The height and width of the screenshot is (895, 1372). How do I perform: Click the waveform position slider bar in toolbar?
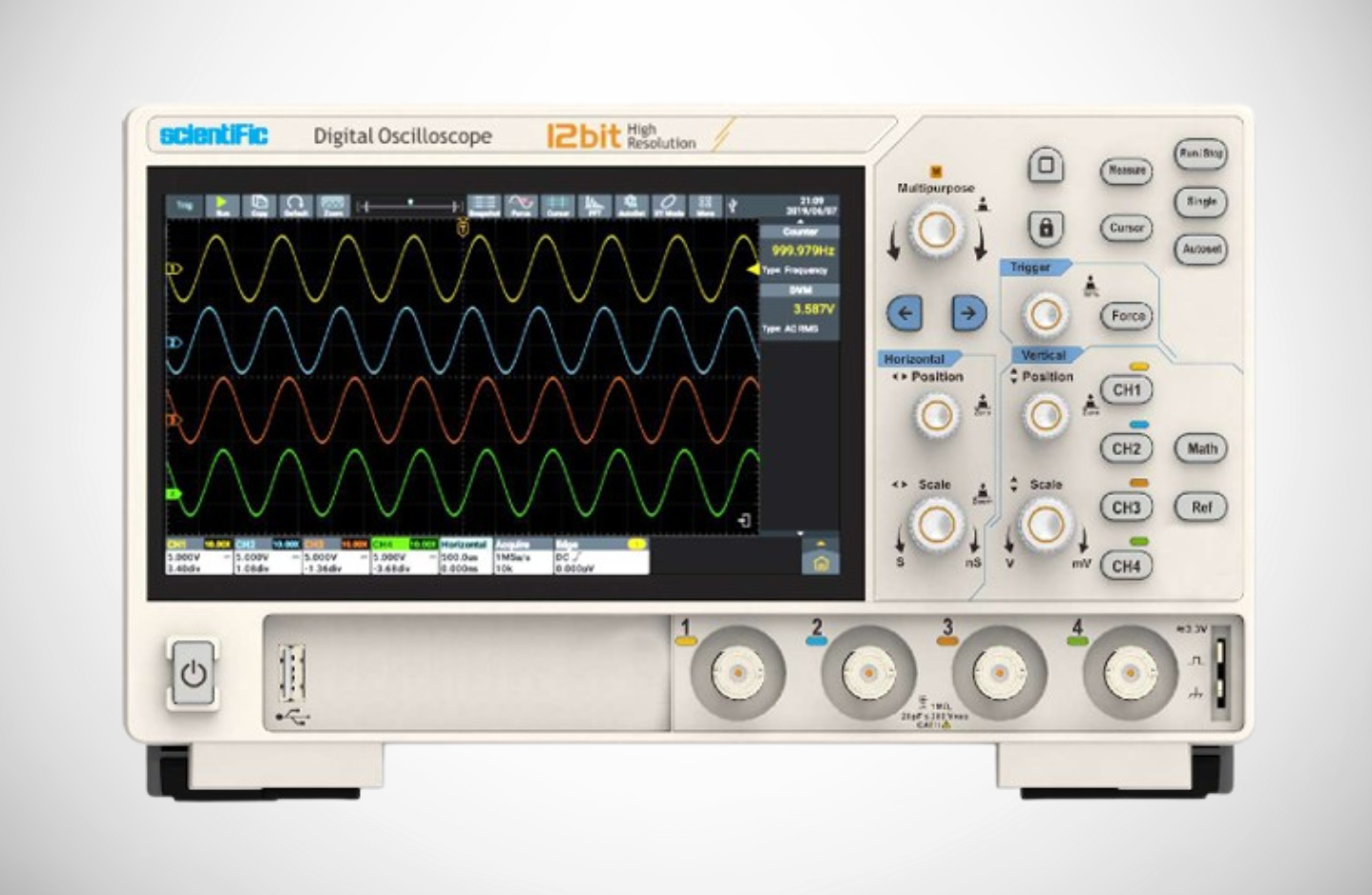point(410,205)
